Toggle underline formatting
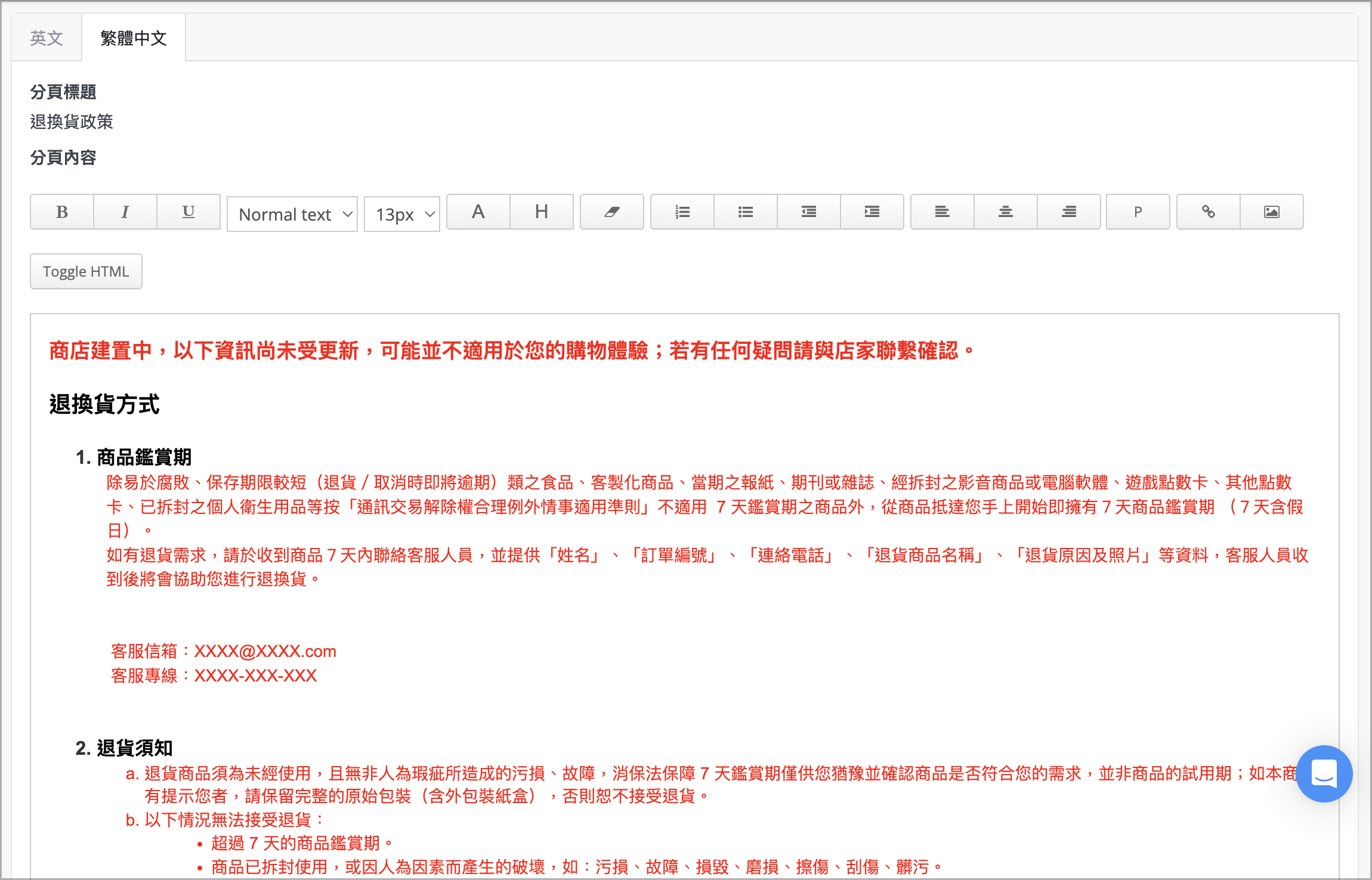The height and width of the screenshot is (880, 1372). pos(189,212)
